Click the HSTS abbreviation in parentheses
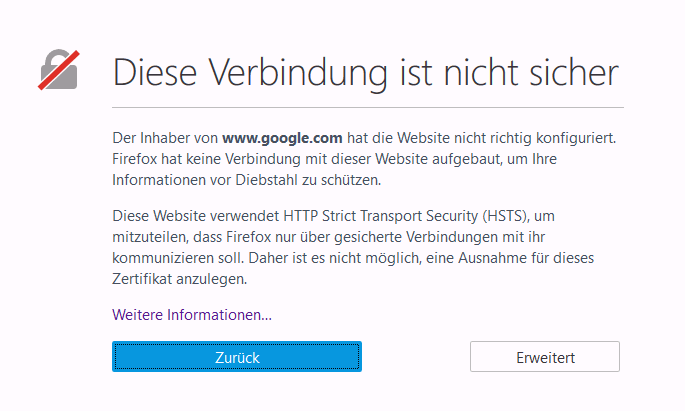The image size is (685, 411). tap(506, 216)
